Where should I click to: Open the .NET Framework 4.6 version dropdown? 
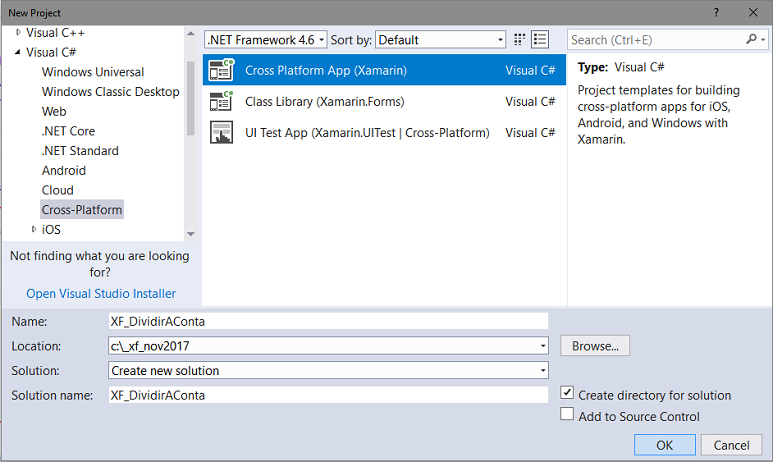click(265, 40)
